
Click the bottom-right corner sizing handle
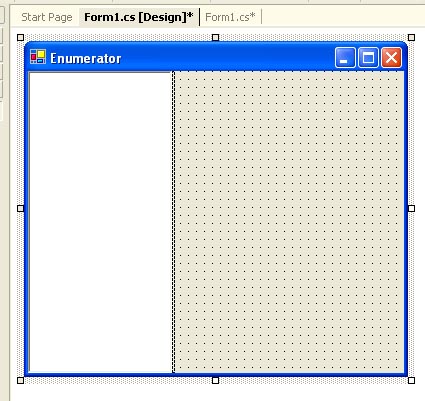411,380
